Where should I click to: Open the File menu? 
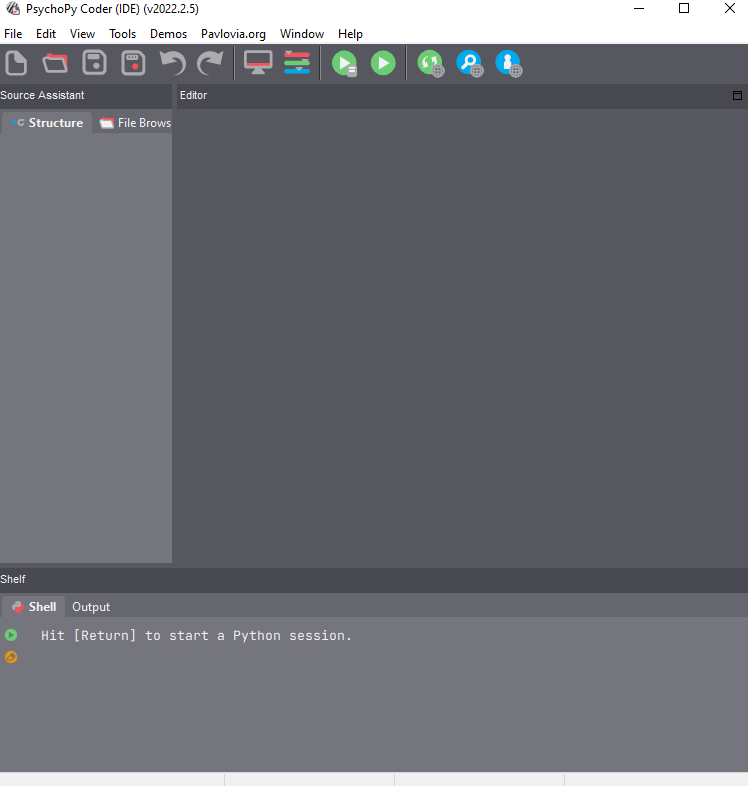click(x=13, y=34)
